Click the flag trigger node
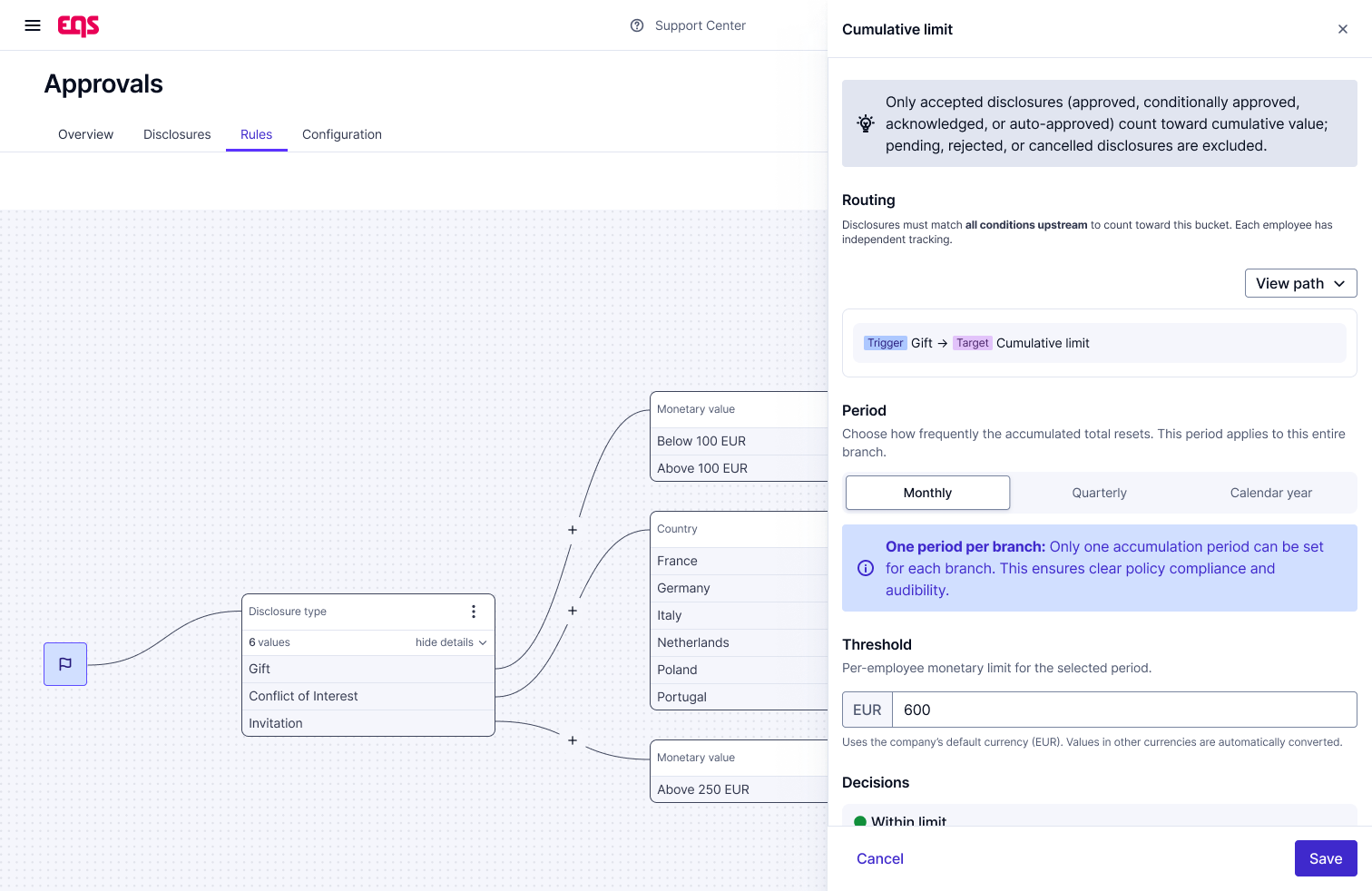The height and width of the screenshot is (891, 1372). pyautogui.click(x=65, y=664)
